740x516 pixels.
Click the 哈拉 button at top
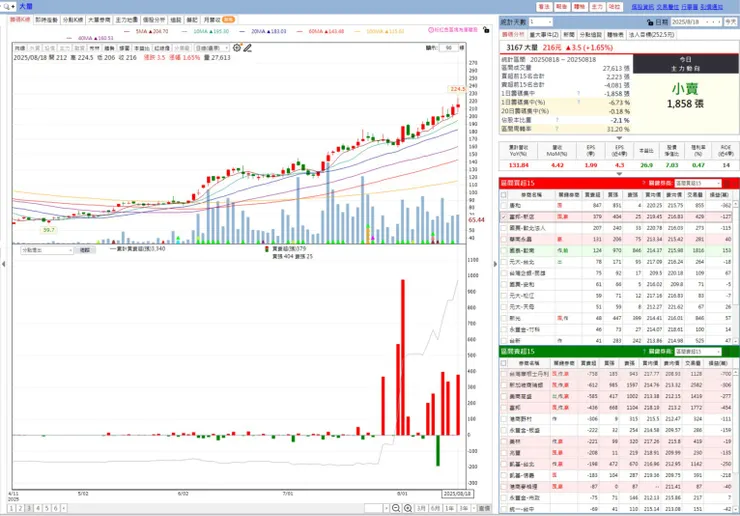[x=614, y=7]
